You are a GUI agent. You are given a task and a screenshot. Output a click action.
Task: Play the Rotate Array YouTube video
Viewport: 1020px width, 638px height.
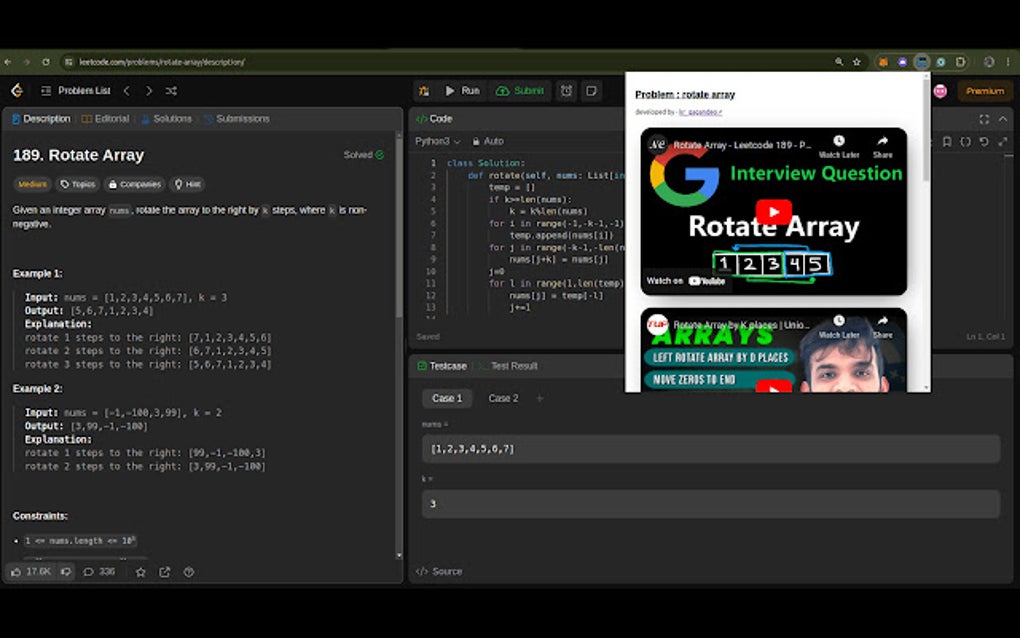(x=773, y=212)
